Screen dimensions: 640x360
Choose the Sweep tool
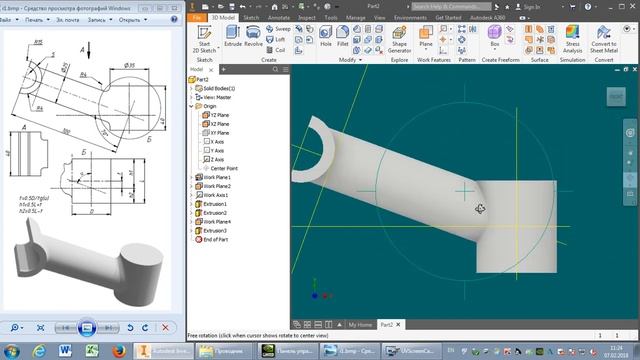(278, 29)
